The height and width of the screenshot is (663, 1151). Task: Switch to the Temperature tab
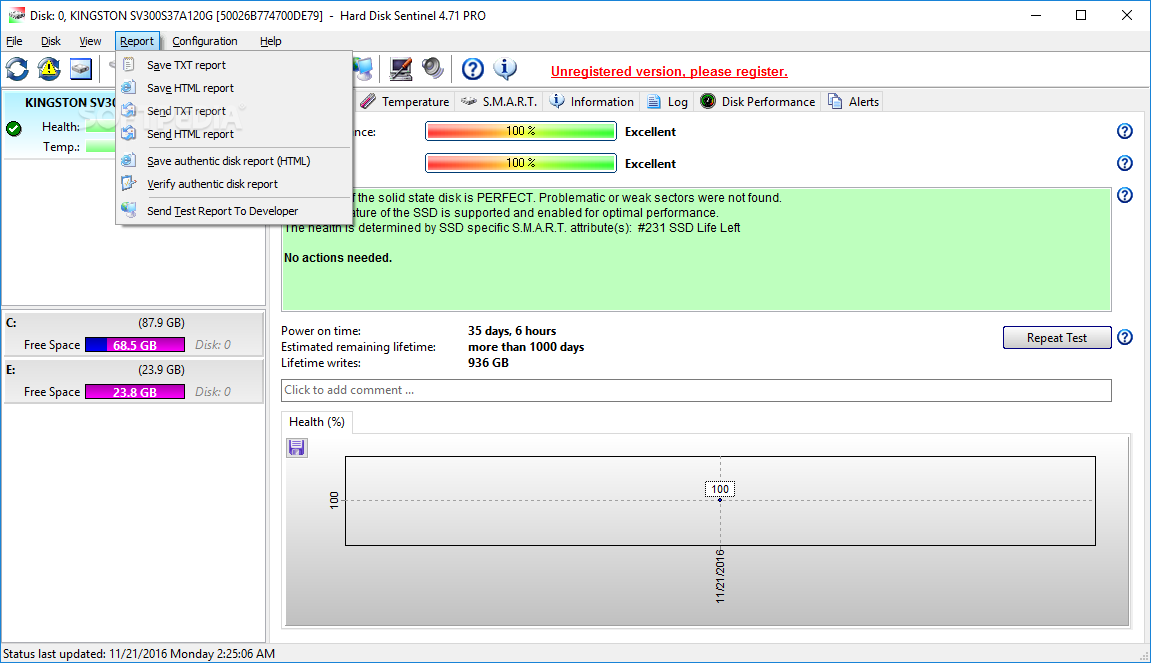(x=405, y=101)
